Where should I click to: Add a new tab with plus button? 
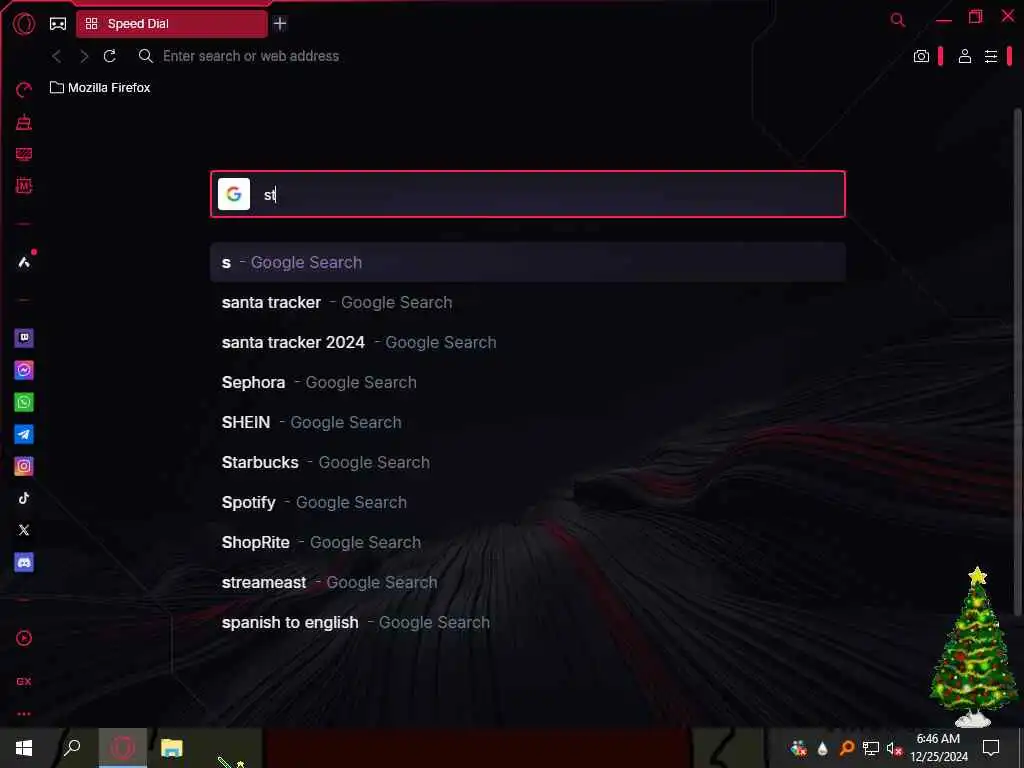[x=280, y=24]
